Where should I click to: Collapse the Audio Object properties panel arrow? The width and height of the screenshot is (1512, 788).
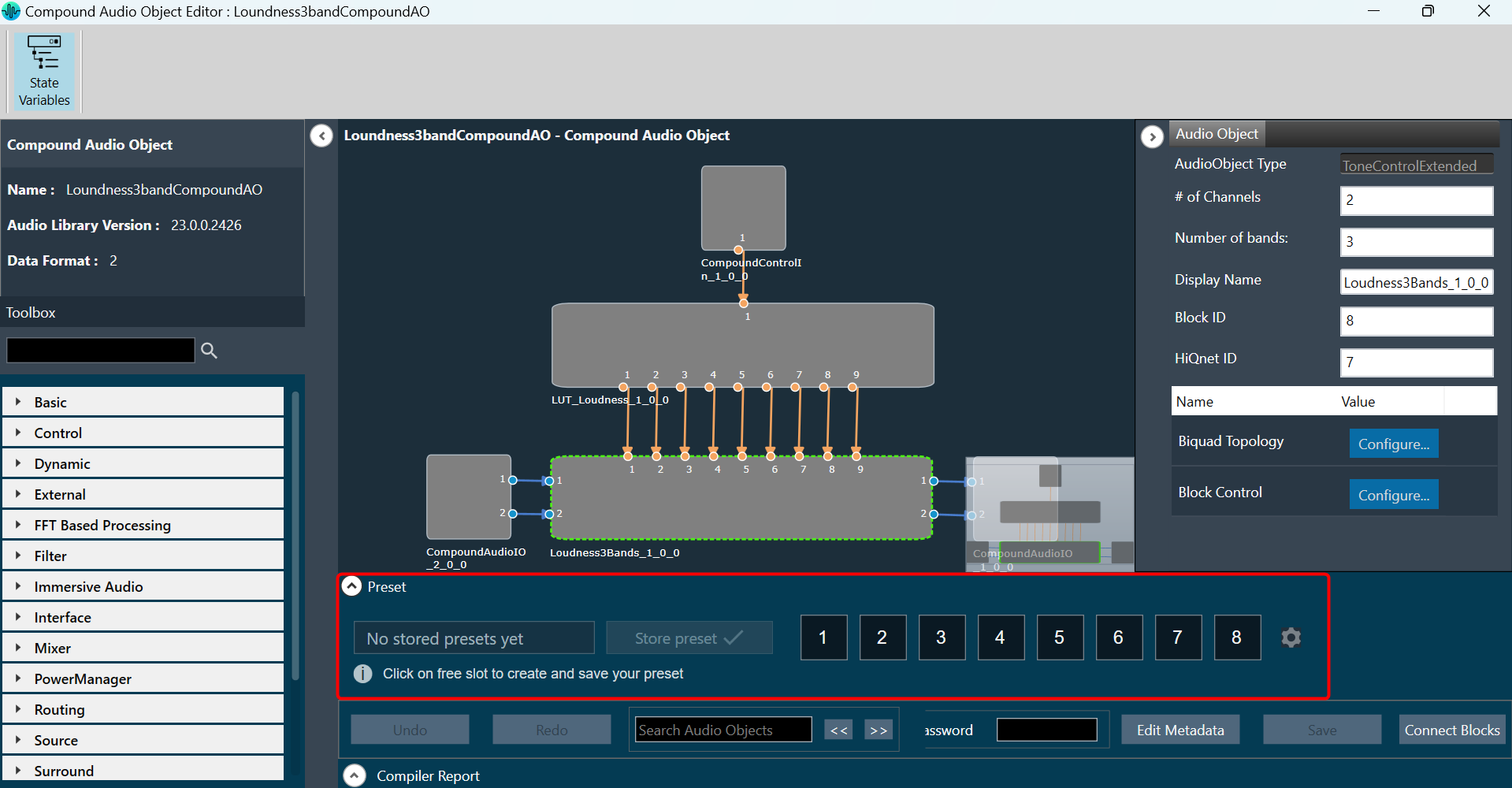tap(1152, 136)
